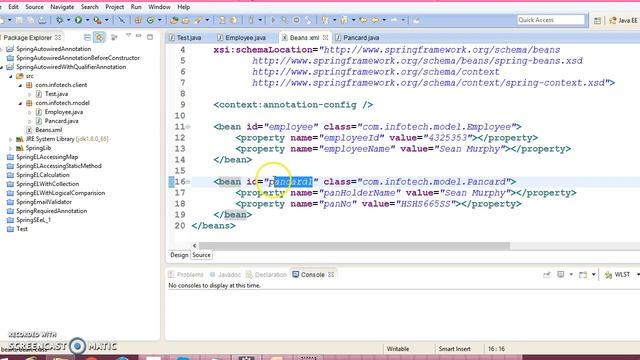Click the Debug toolbar icon

[60, 20]
